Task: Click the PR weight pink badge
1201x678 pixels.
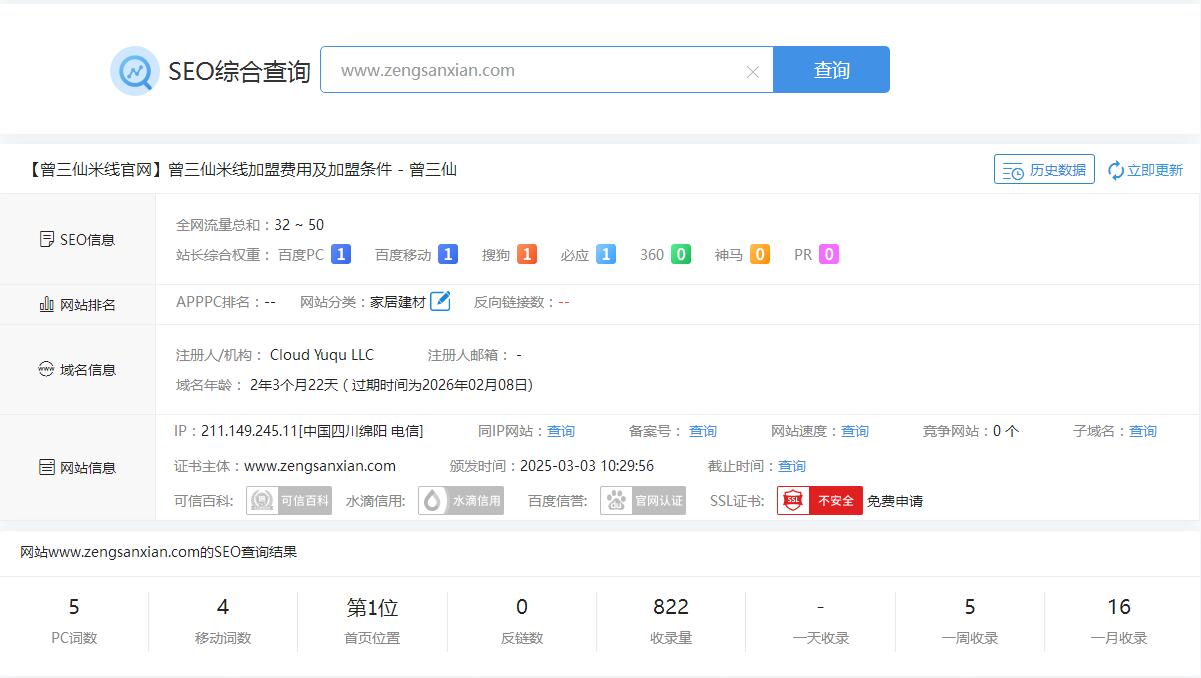Action: (828, 255)
